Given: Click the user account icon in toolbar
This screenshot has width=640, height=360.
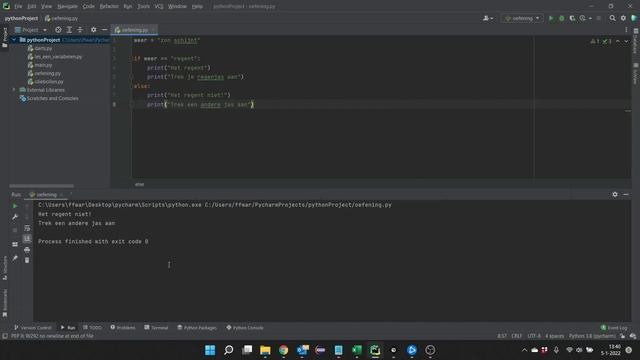Looking at the screenshot, I should coord(487,18).
